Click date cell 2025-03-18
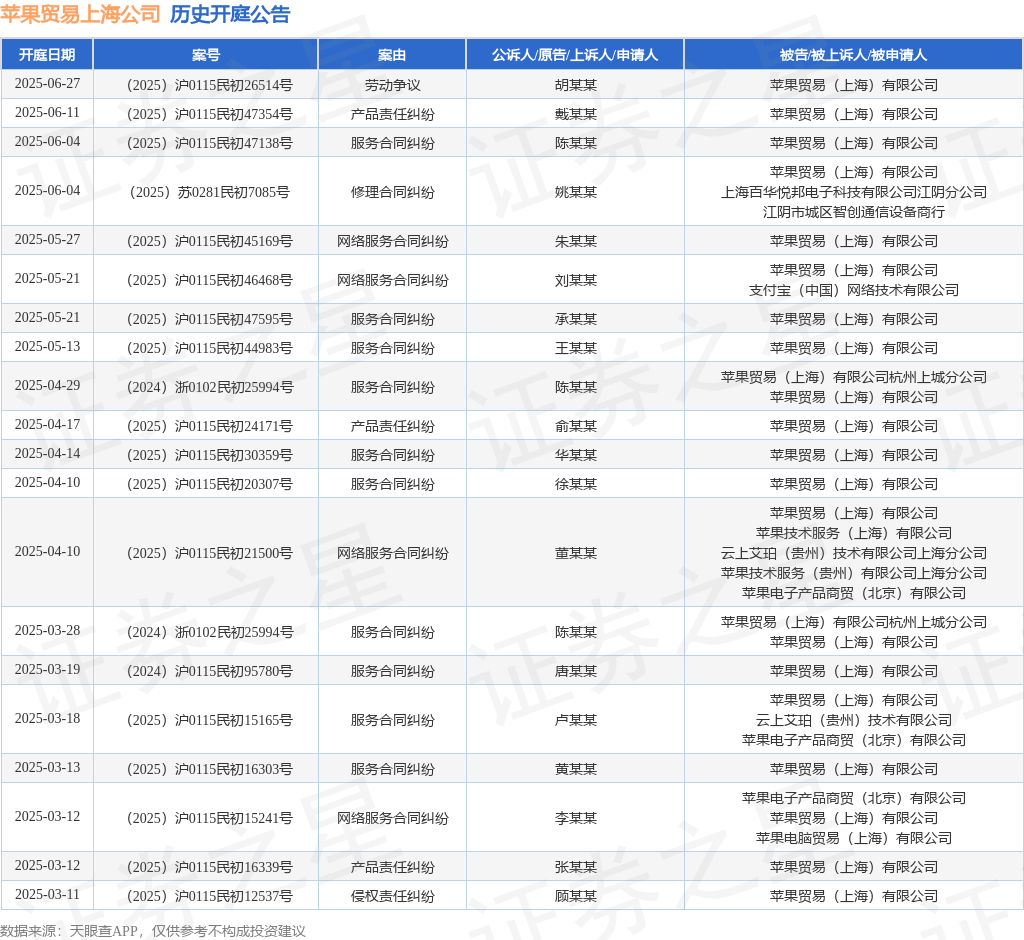 click(x=47, y=719)
